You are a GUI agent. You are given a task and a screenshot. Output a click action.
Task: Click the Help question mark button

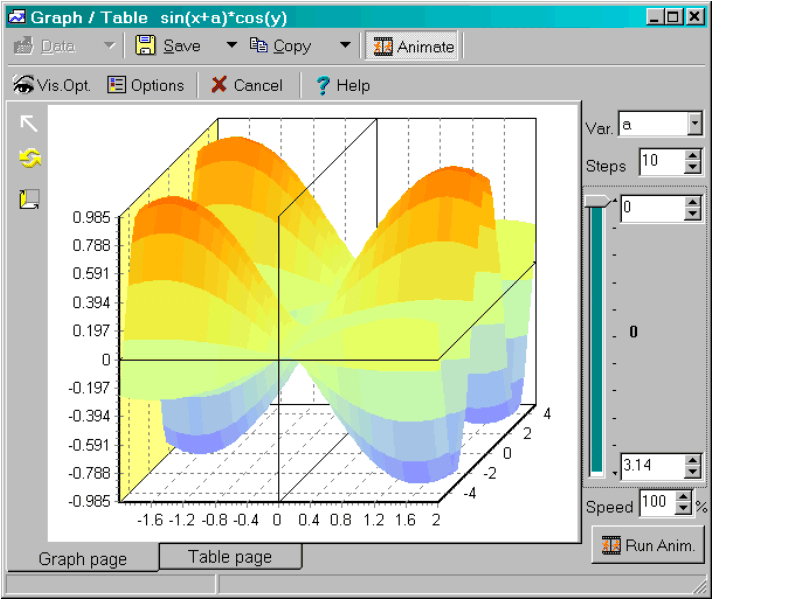342,85
